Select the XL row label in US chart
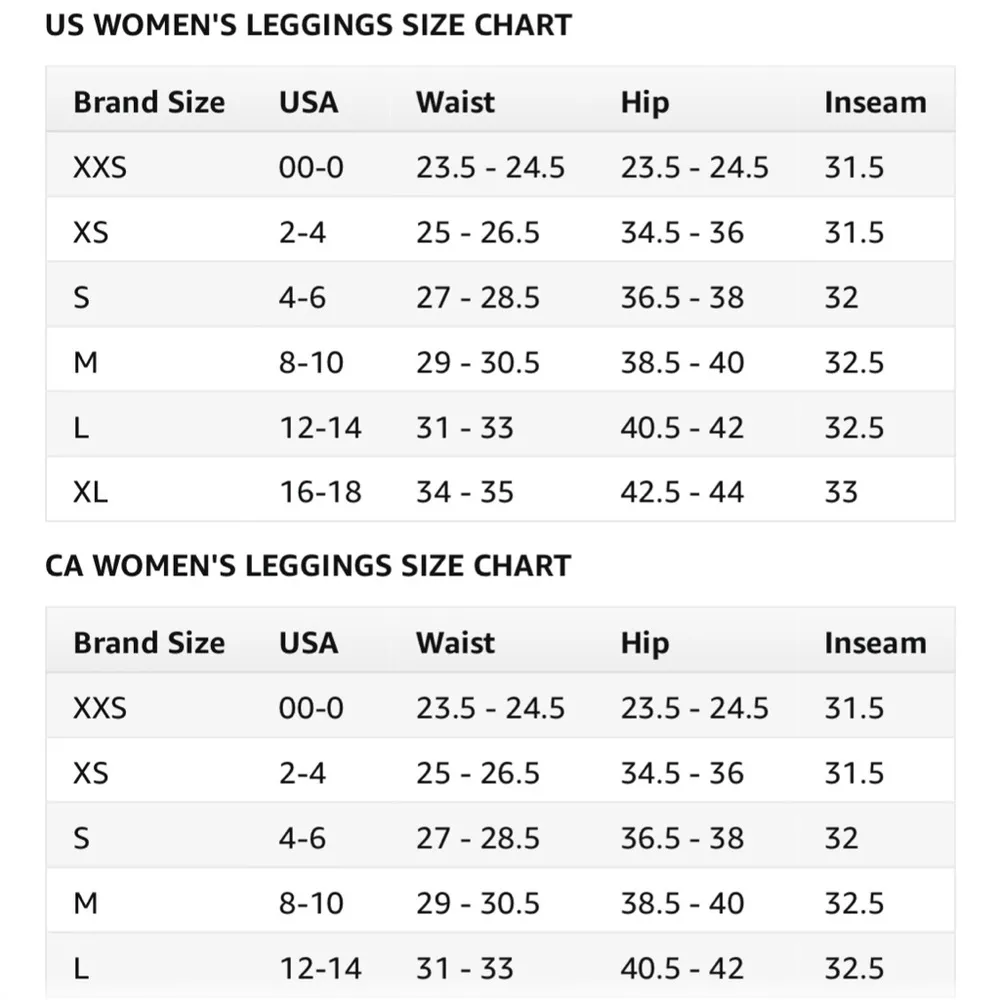 tap(90, 492)
